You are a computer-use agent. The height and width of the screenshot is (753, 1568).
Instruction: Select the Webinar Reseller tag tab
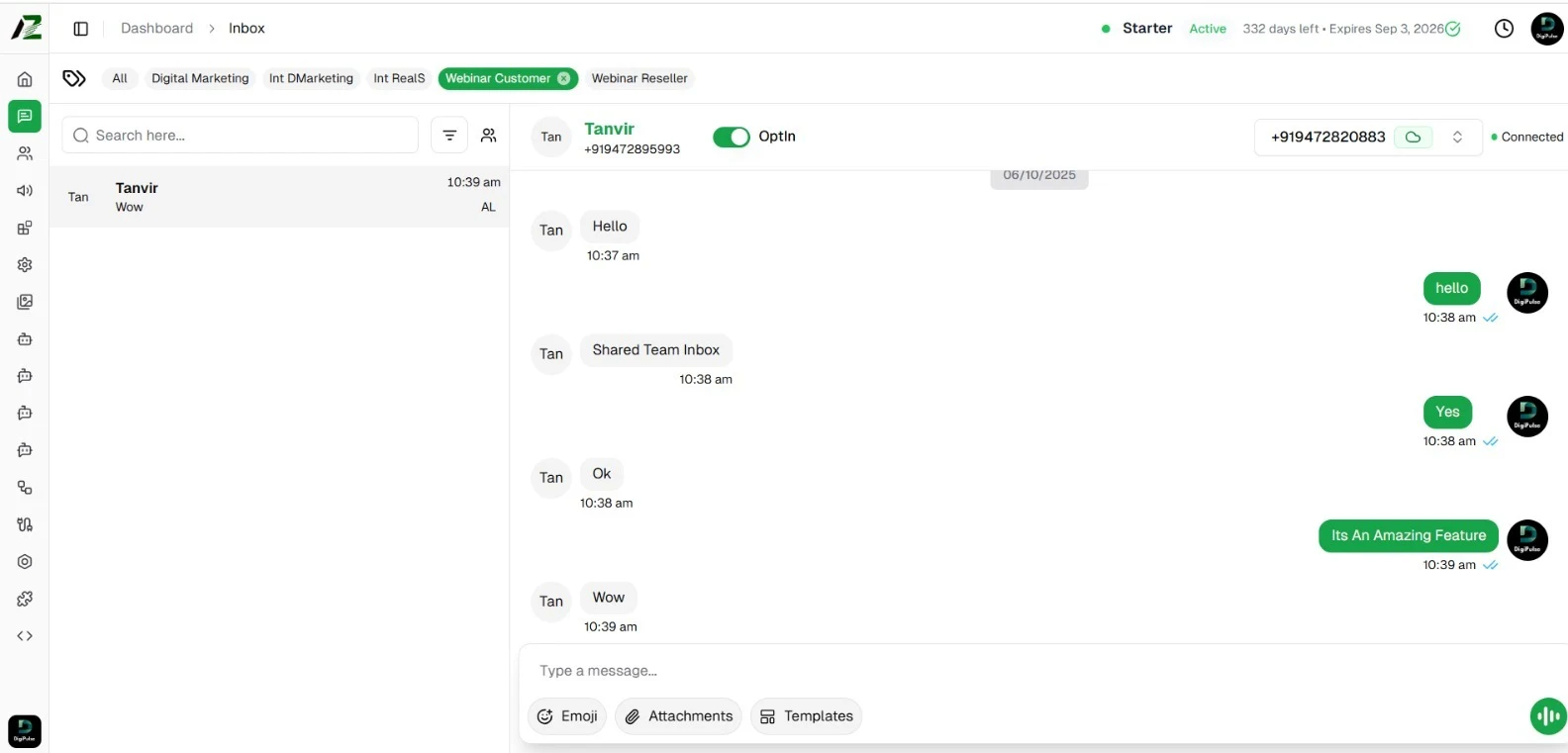point(638,79)
